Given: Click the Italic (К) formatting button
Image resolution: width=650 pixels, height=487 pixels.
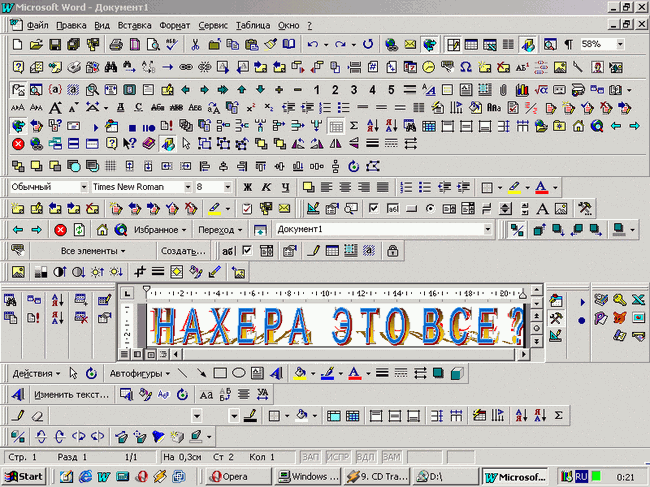Looking at the screenshot, I should (x=266, y=187).
